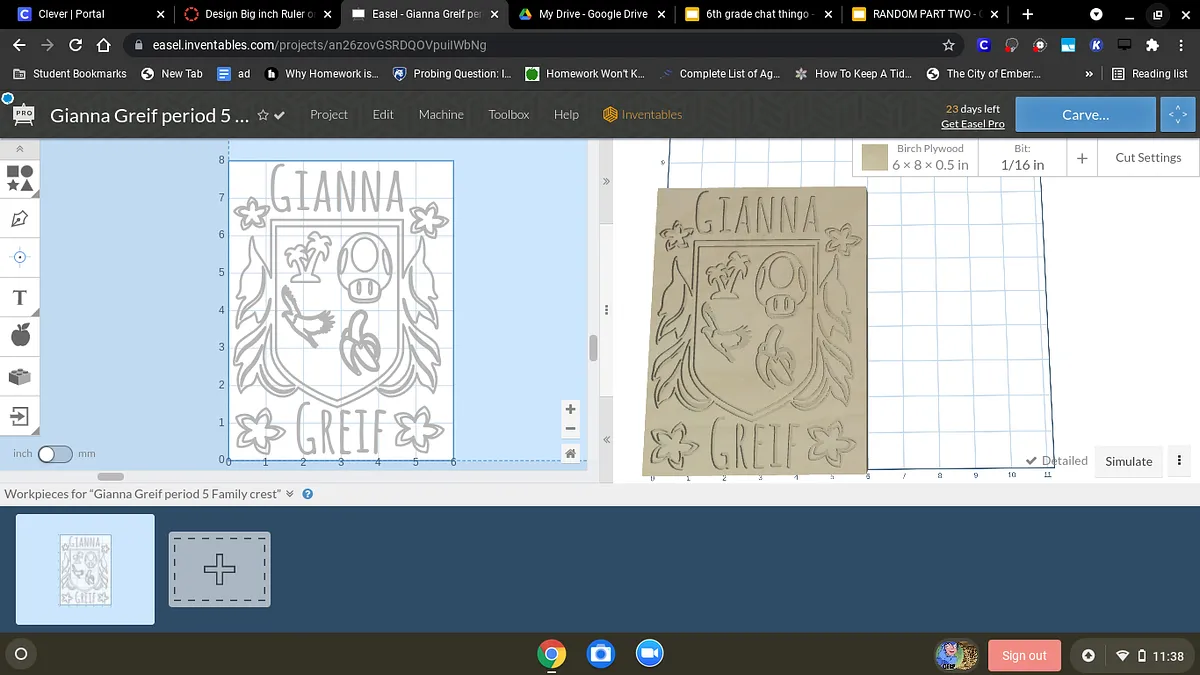Collapse the left sidebar tool panel
The image size is (1200, 675).
[x=20, y=148]
